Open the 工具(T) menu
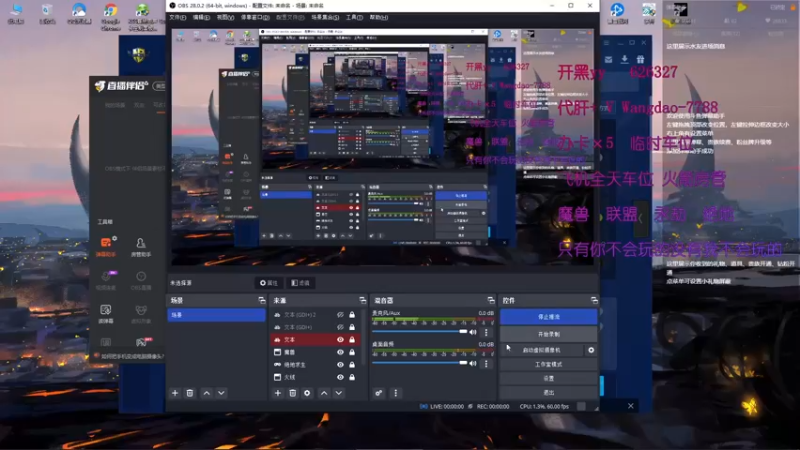 click(354, 17)
